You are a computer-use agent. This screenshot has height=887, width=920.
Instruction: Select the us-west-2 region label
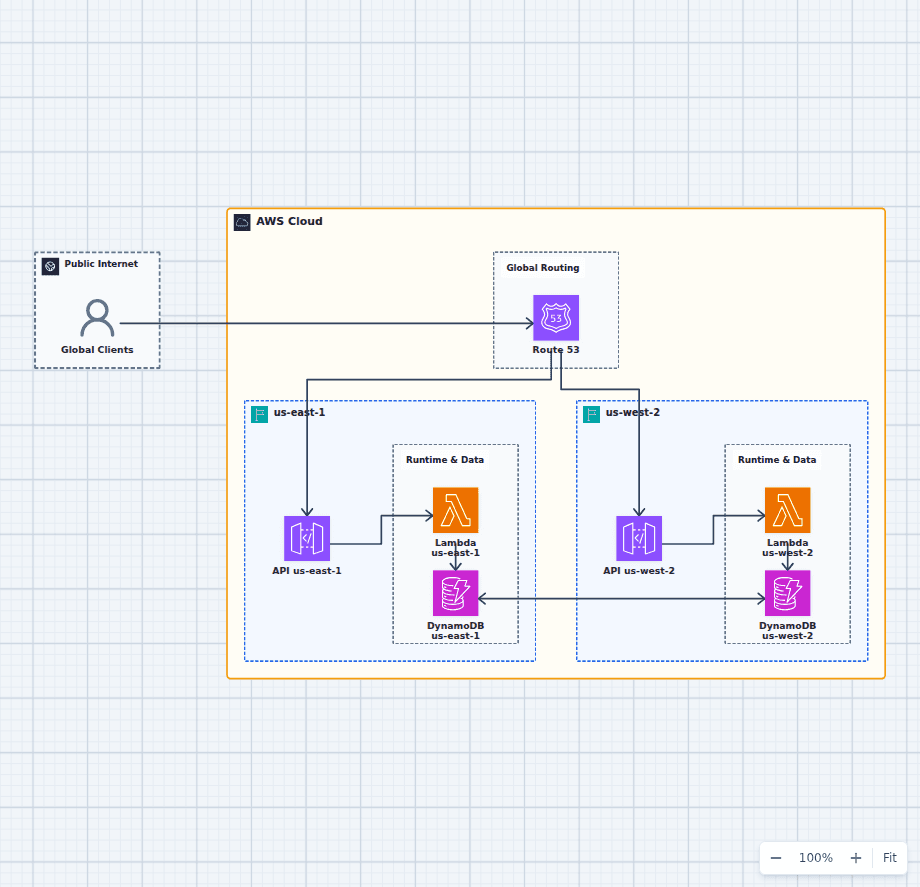point(632,412)
